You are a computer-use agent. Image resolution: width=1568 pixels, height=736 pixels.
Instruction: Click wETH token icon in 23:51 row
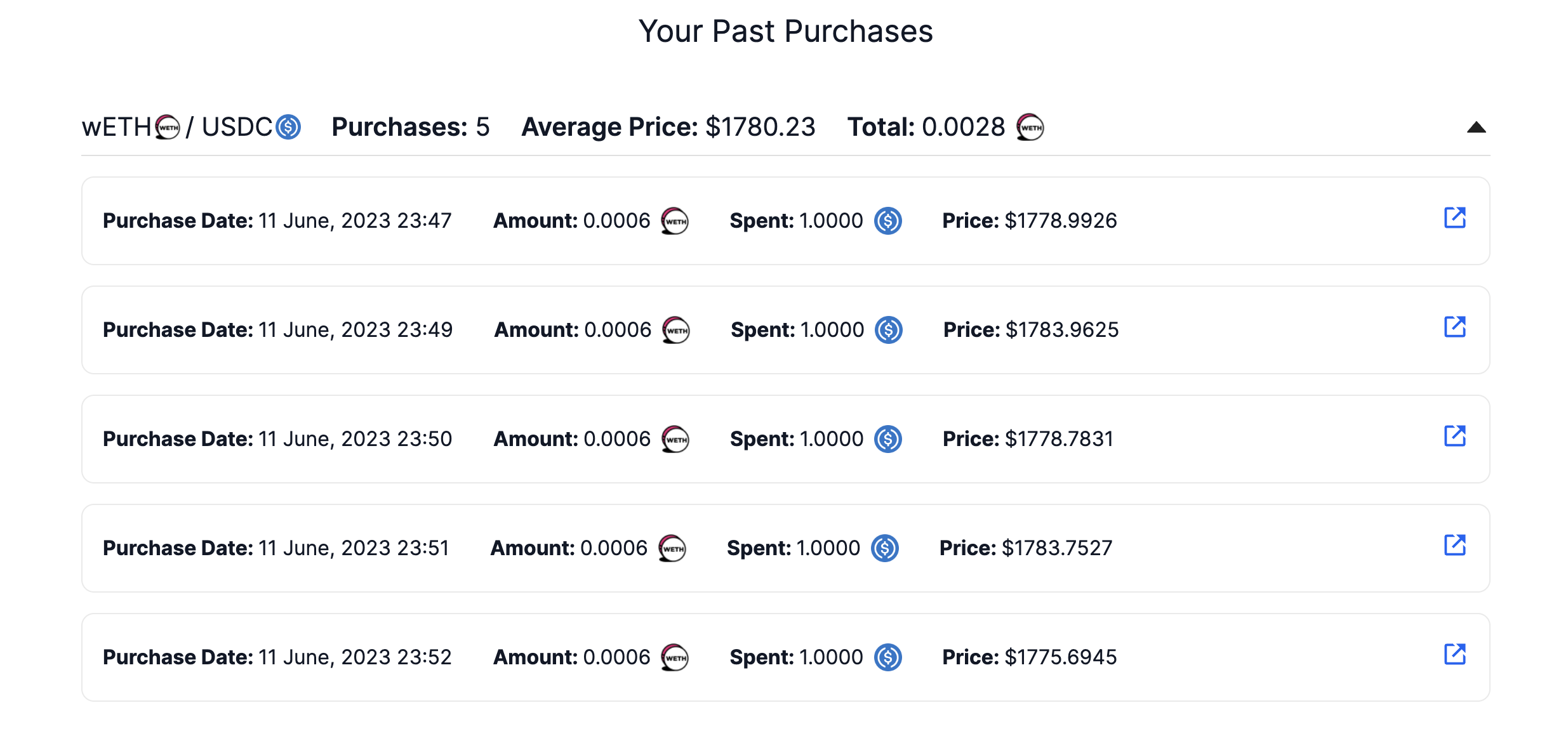click(672, 548)
